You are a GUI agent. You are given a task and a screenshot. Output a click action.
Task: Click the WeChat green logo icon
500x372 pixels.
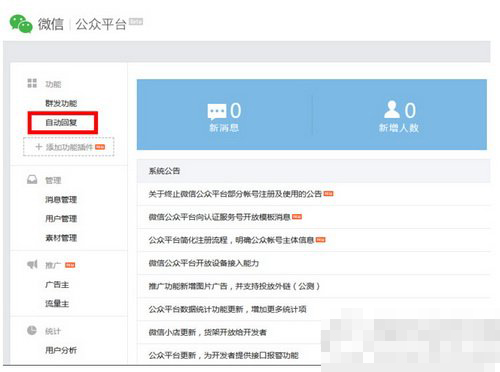(x=21, y=24)
